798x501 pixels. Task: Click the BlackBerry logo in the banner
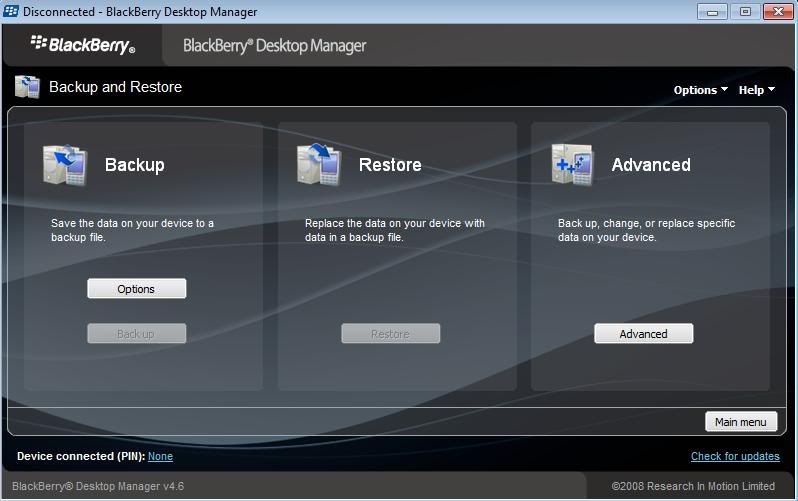point(83,45)
